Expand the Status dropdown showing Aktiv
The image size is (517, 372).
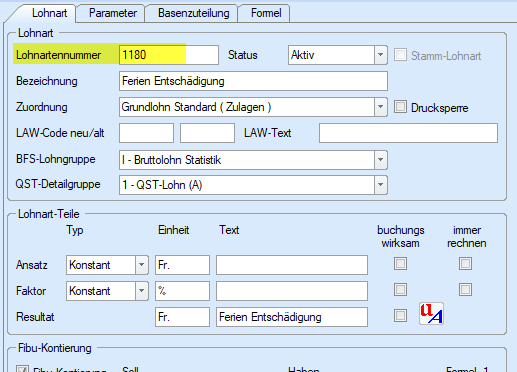click(380, 55)
